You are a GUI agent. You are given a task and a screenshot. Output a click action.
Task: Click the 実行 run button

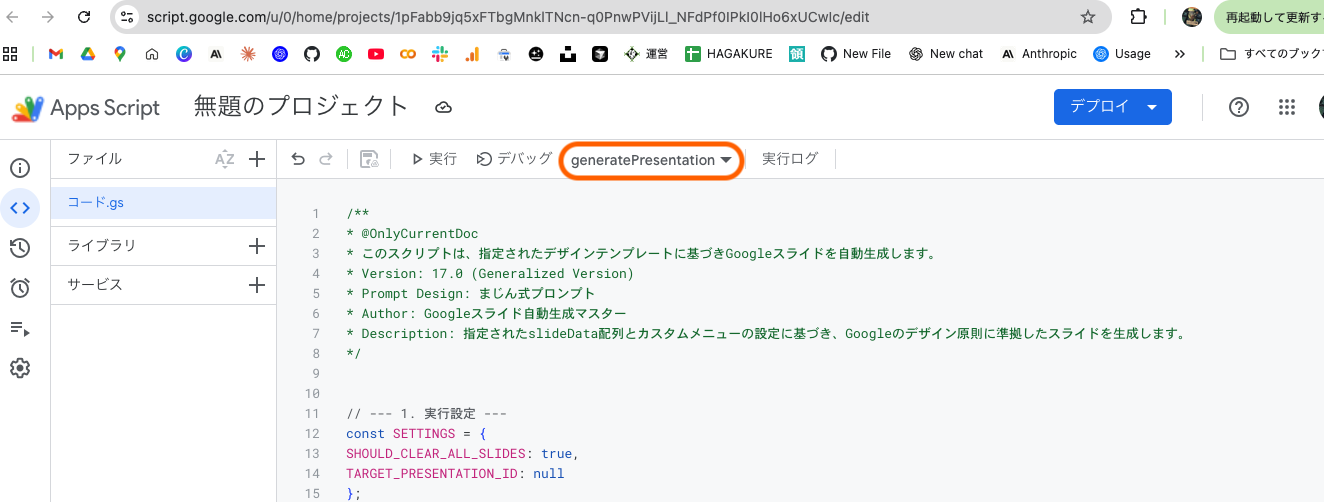click(x=434, y=159)
